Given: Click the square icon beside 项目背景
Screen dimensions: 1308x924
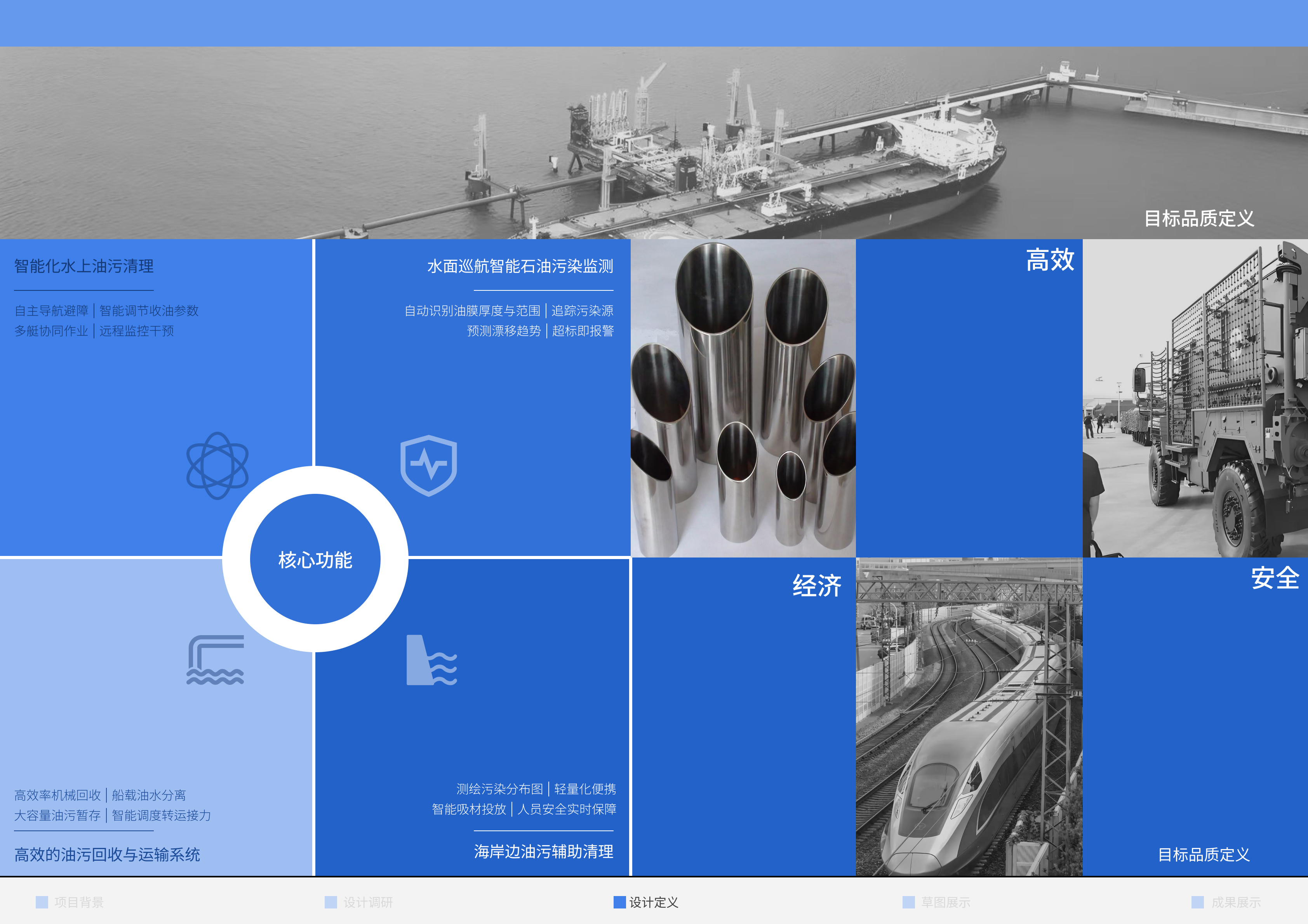Looking at the screenshot, I should pos(42,902).
